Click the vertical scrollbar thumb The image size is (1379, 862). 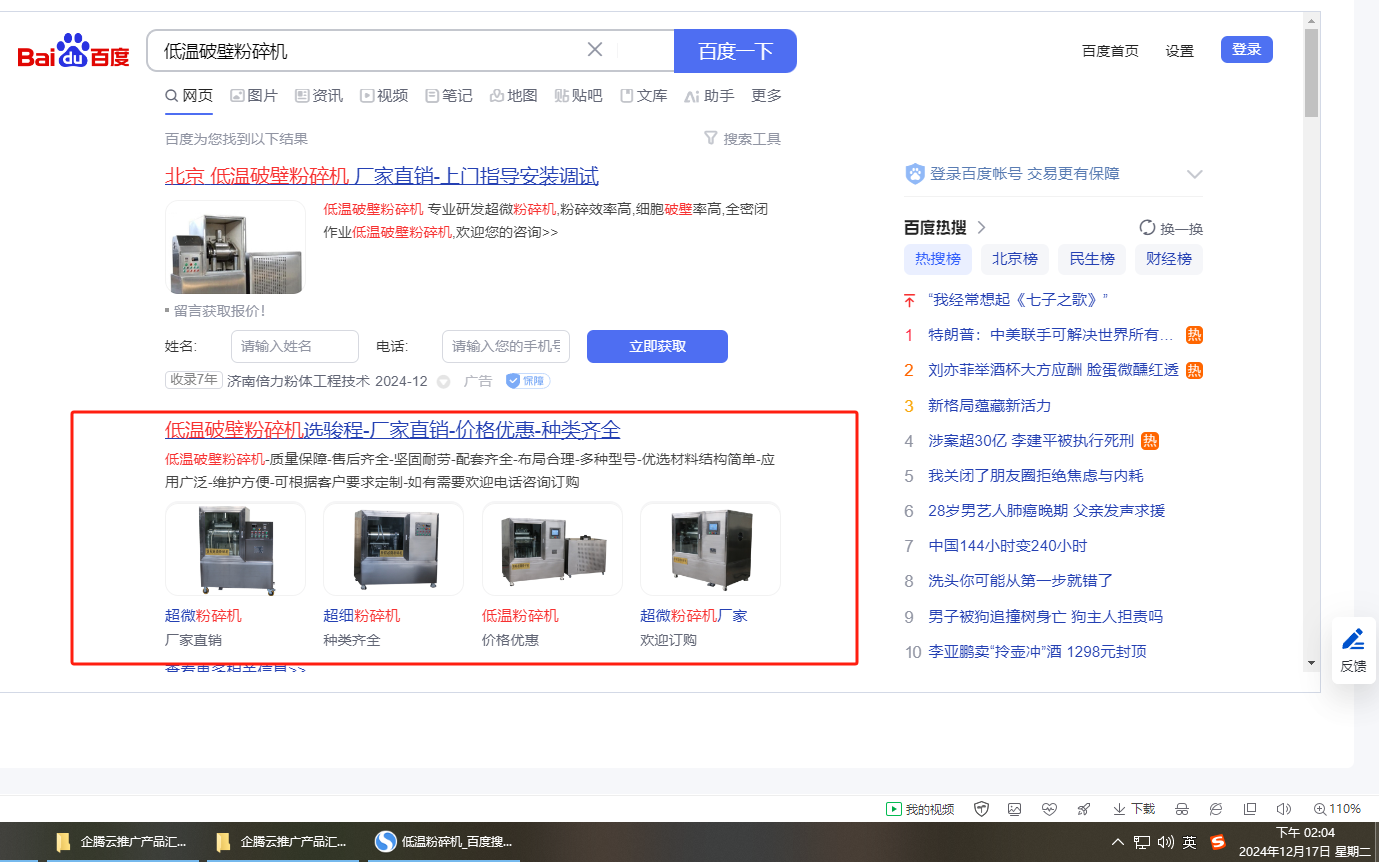pos(1311,73)
